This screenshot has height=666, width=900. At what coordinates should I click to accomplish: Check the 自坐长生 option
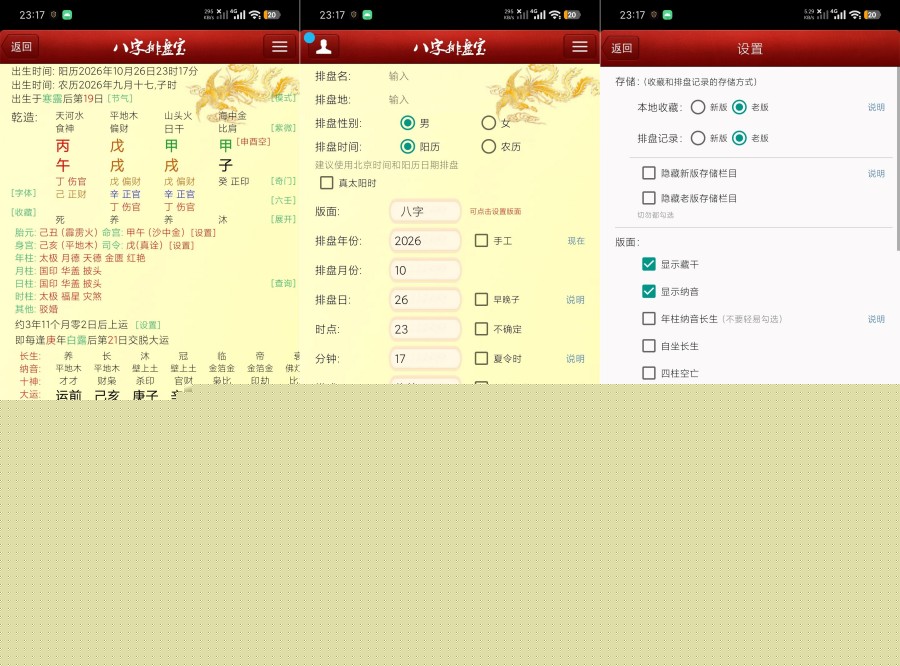point(649,346)
